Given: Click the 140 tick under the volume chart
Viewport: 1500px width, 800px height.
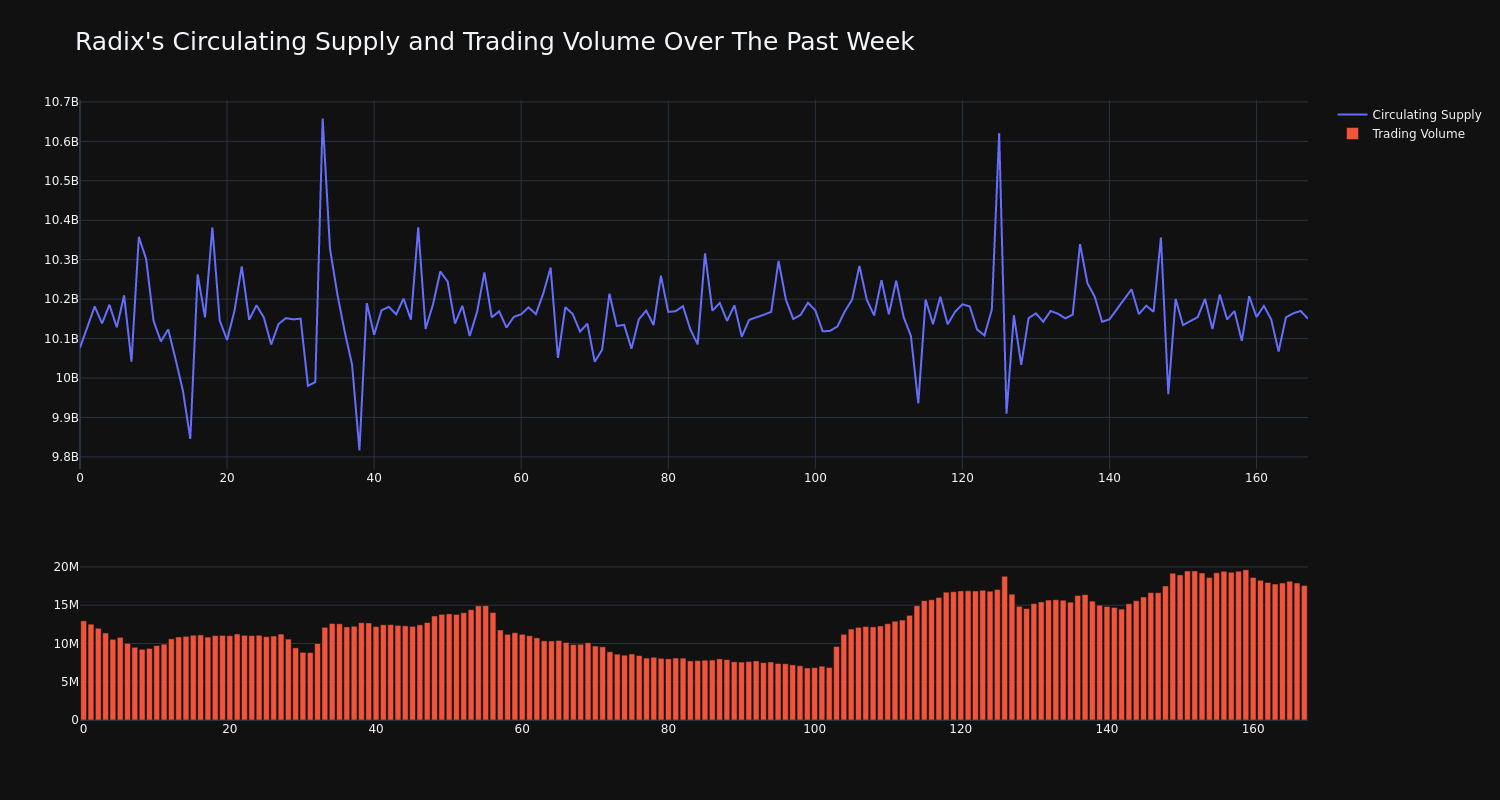Looking at the screenshot, I should pos(1107,729).
